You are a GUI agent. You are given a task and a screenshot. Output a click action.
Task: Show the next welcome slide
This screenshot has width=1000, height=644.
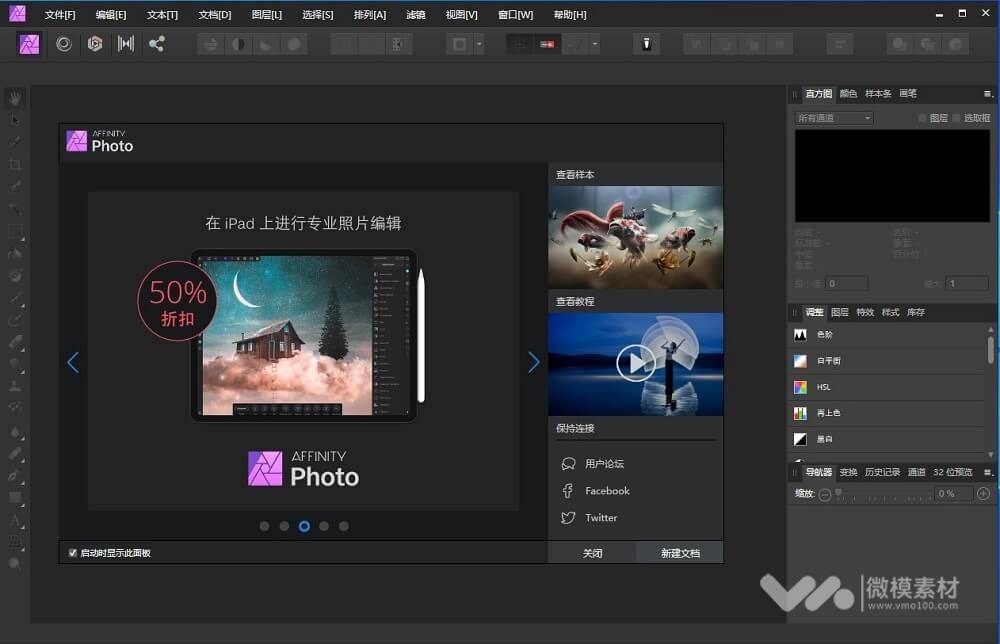pyautogui.click(x=534, y=363)
